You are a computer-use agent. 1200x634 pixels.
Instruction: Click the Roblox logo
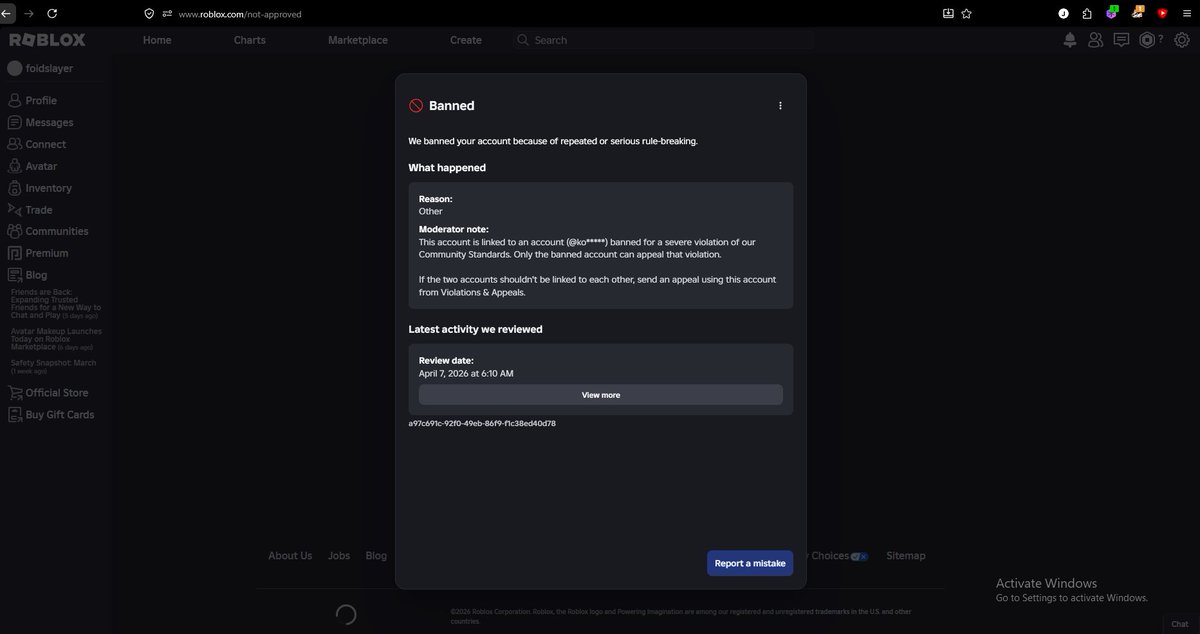[47, 40]
